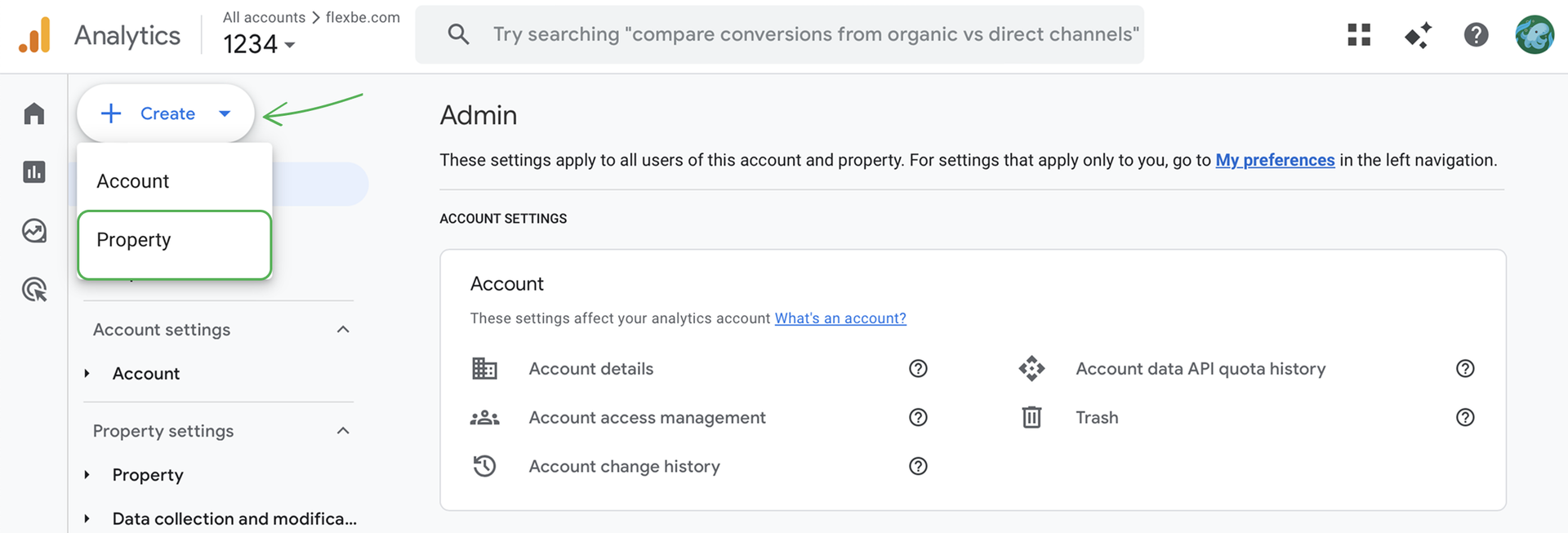Open the 1234 account selector dropdown
This screenshot has width=1568, height=533.
pyautogui.click(x=259, y=44)
